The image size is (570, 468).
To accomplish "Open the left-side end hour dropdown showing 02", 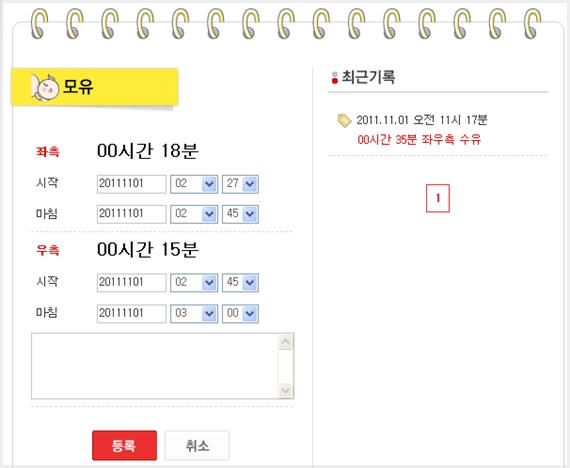I will 194,214.
